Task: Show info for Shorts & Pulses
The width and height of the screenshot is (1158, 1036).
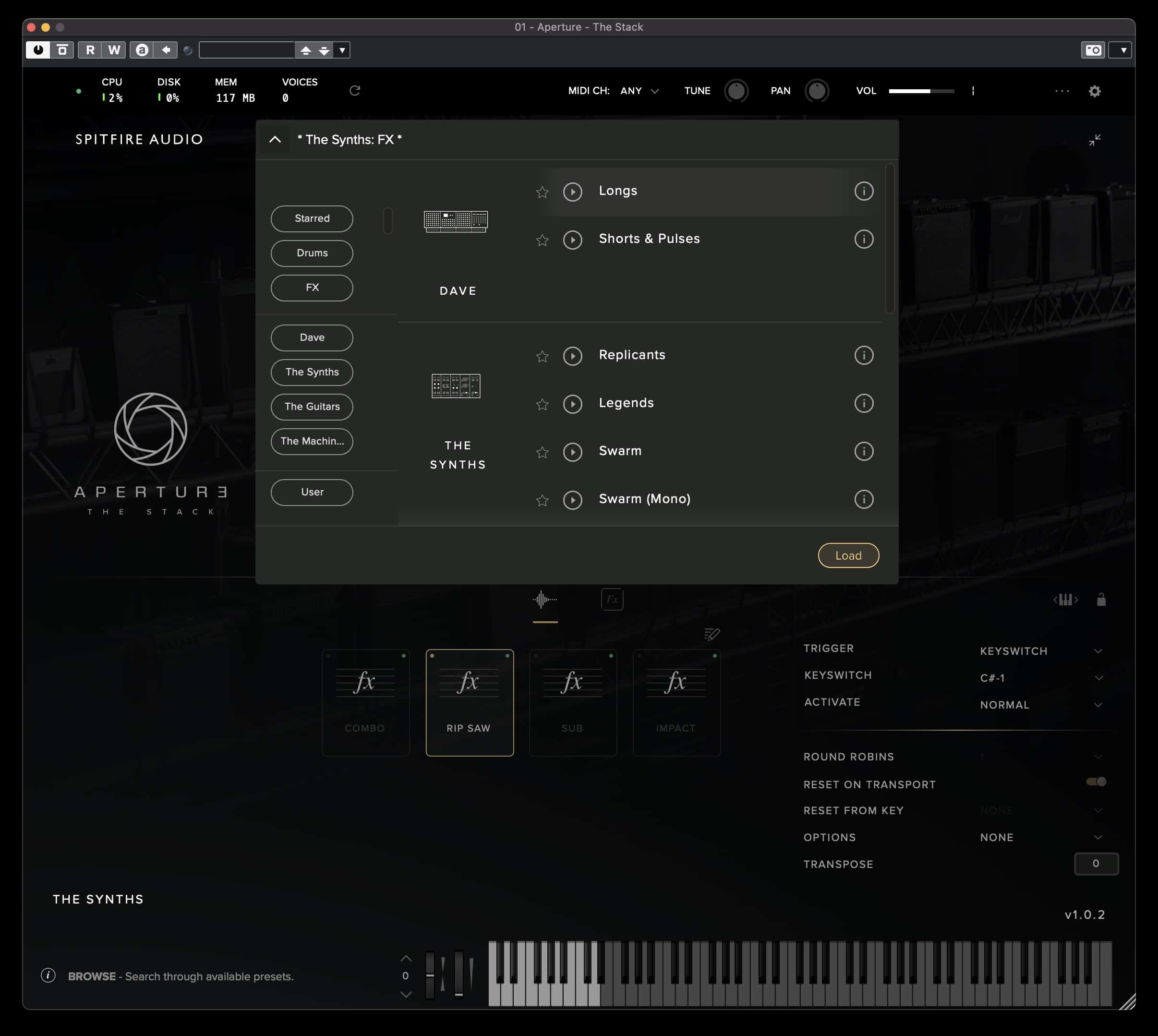Action: (864, 239)
